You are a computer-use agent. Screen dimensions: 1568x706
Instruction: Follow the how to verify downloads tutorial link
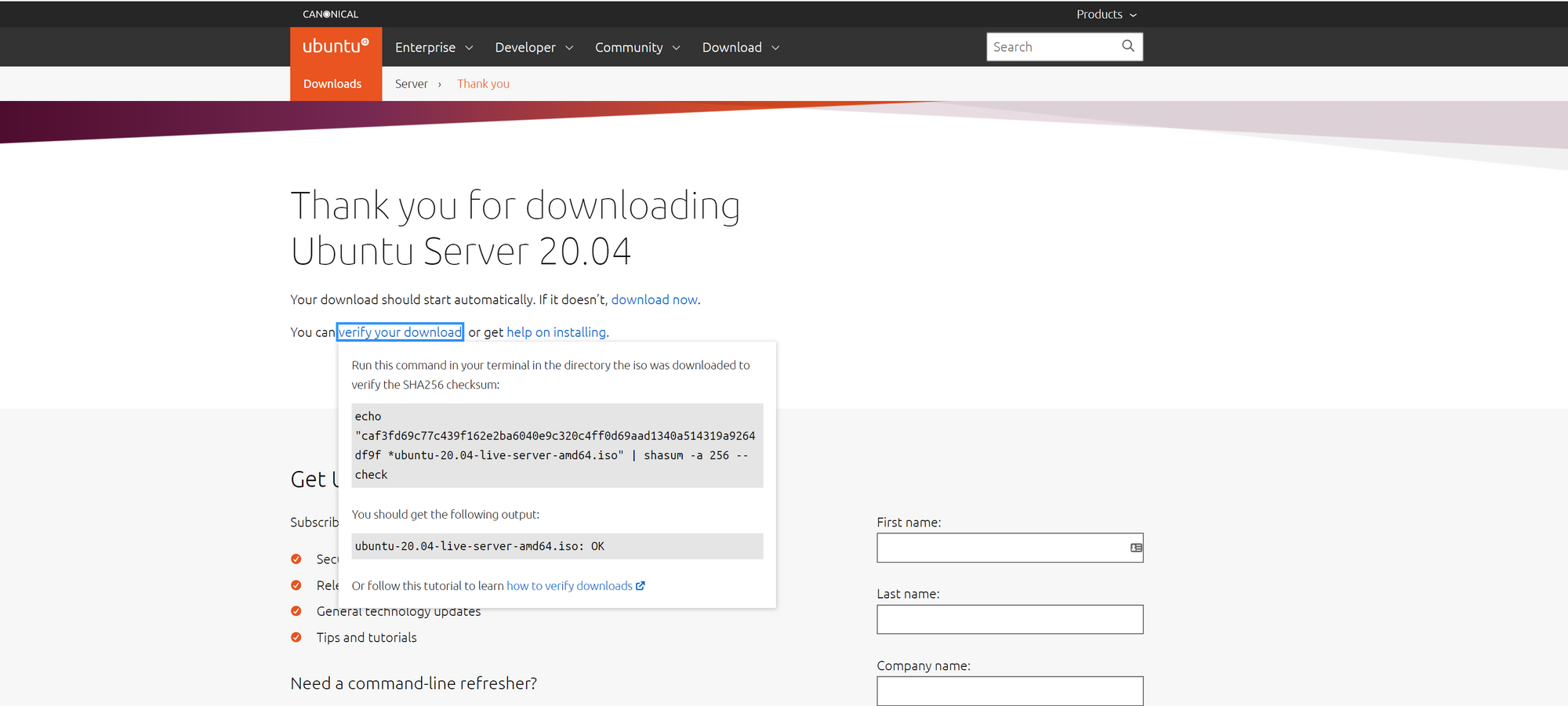pyautogui.click(x=568, y=585)
